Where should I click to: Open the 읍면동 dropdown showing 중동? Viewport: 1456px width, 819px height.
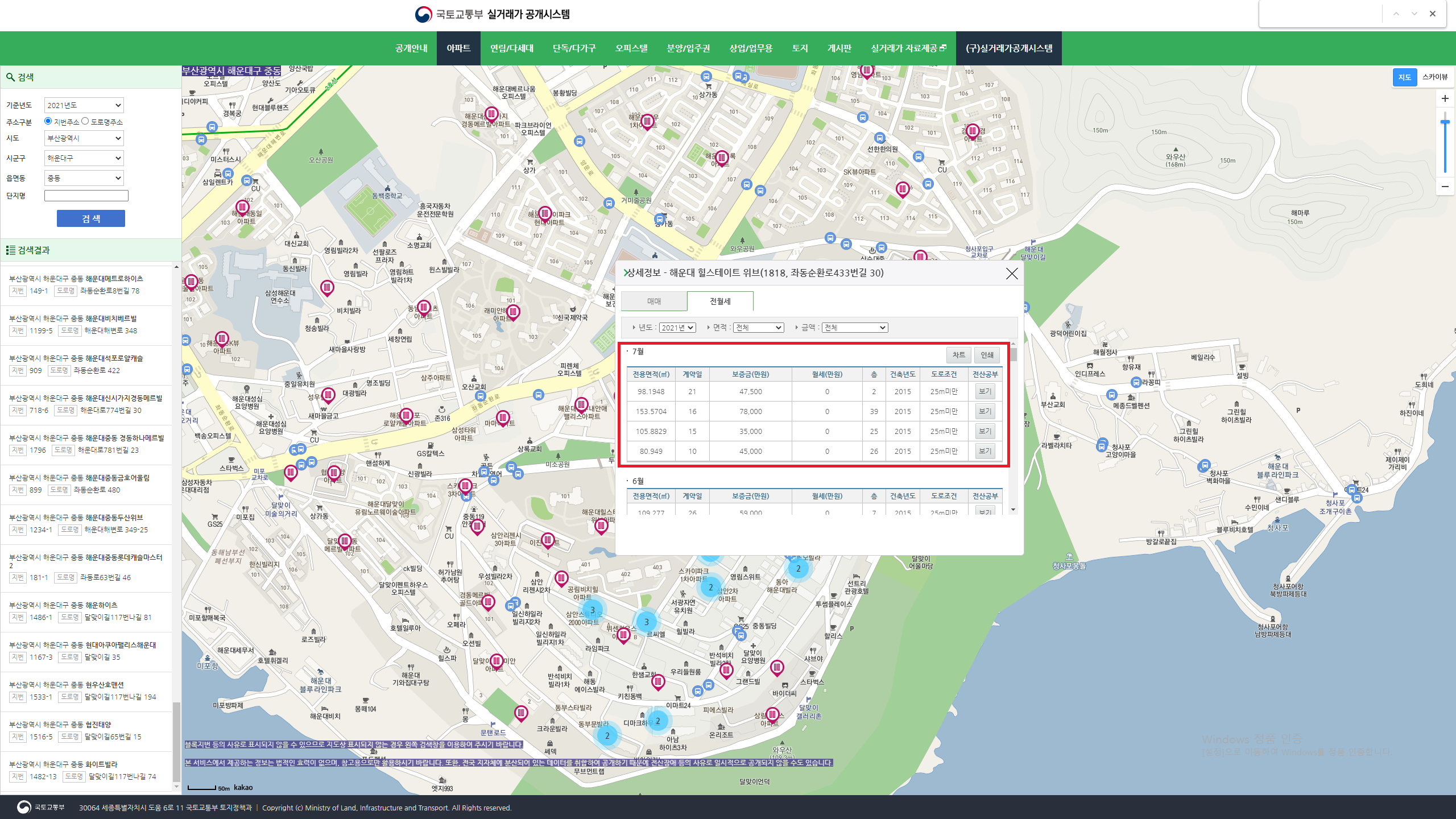[84, 178]
